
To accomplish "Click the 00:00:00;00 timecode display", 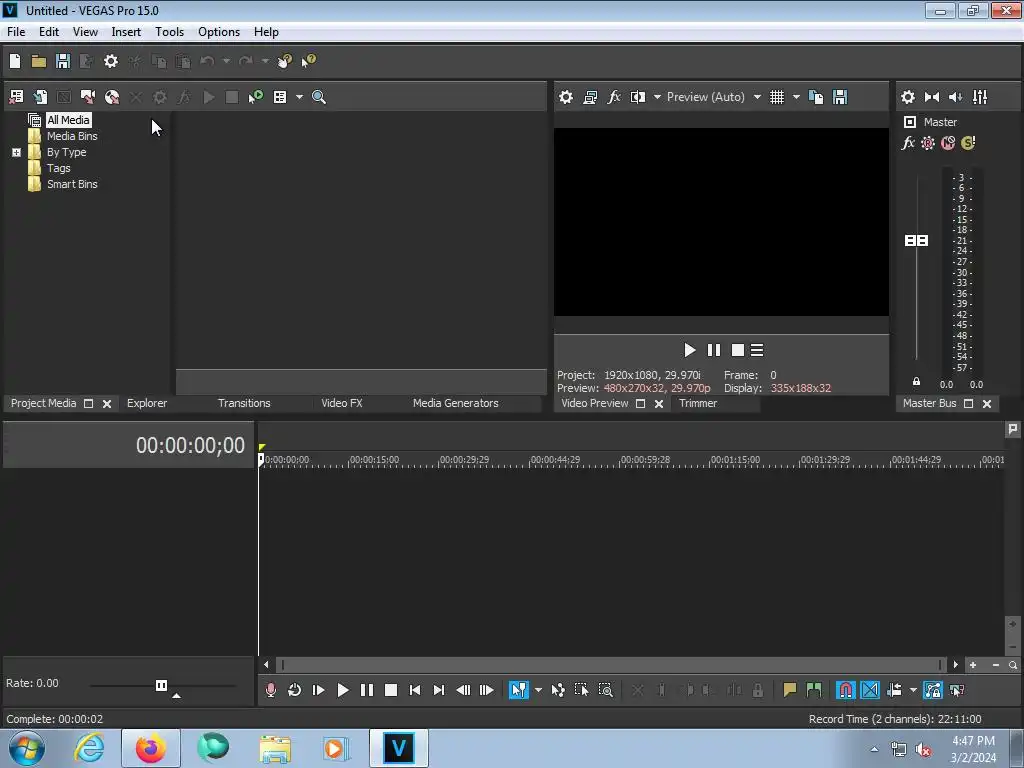I will [190, 445].
